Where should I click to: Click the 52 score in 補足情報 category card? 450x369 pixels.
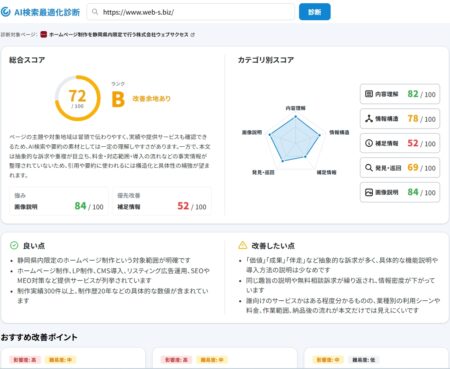(x=413, y=143)
